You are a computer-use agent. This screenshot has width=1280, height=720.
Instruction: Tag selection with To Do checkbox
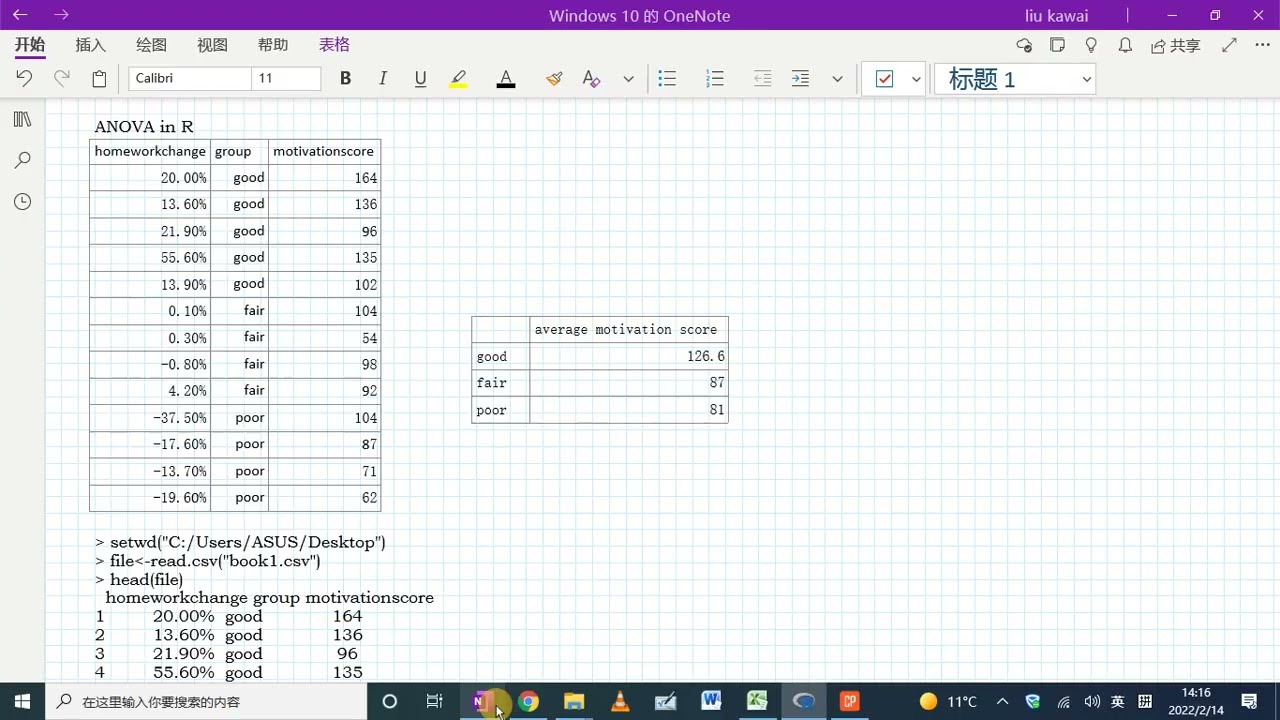coord(884,78)
